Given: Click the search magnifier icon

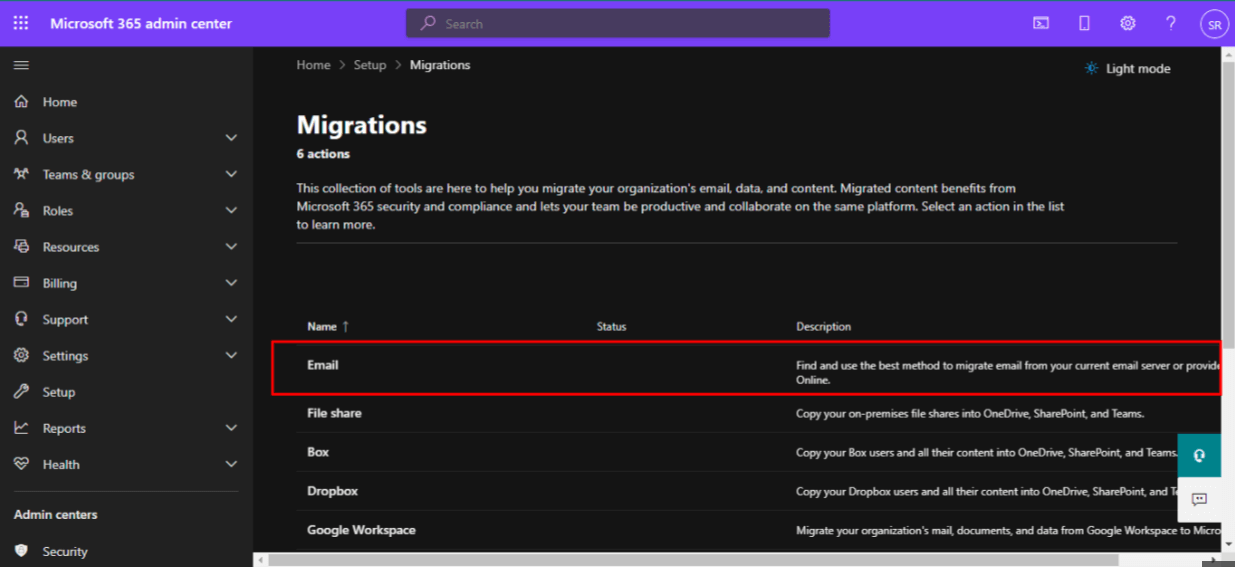Looking at the screenshot, I should 428,23.
